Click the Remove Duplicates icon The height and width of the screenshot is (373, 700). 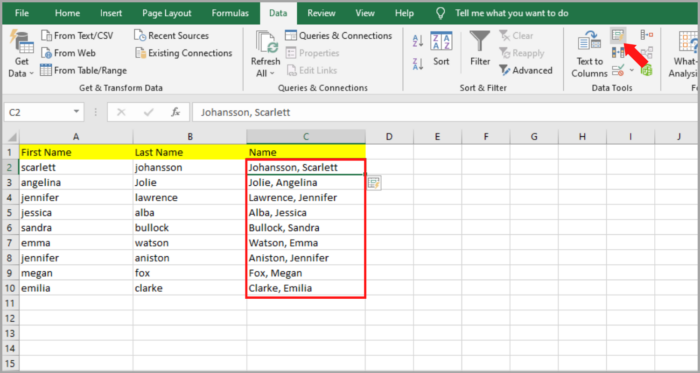tap(618, 53)
